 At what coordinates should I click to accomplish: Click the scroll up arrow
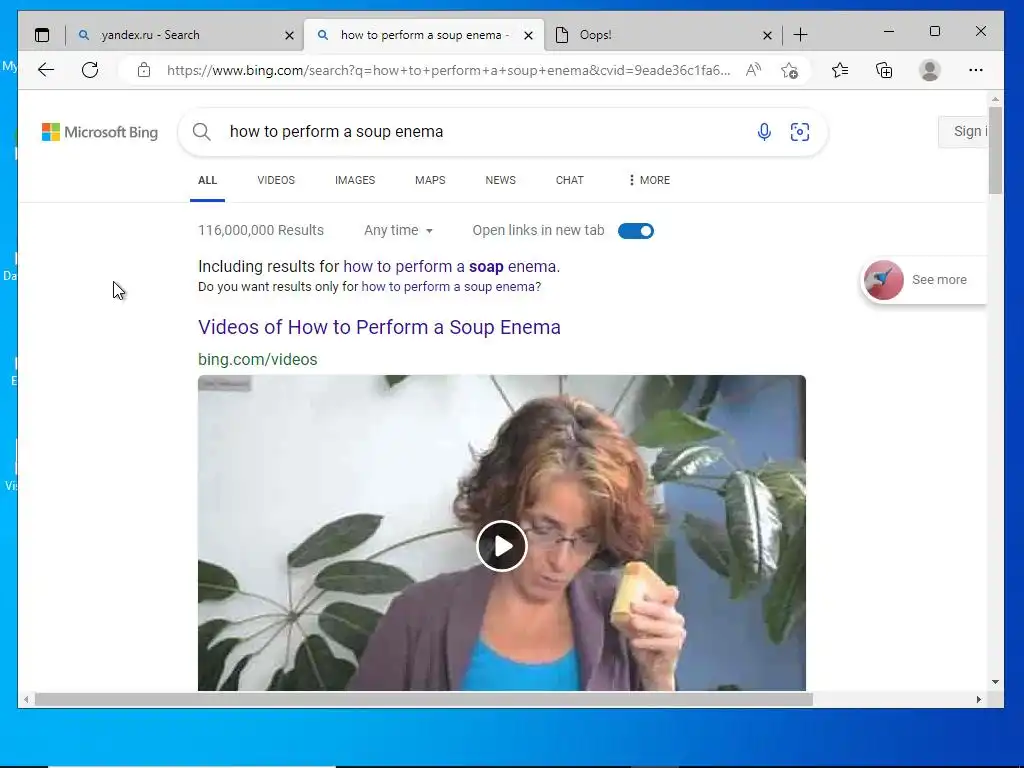click(x=995, y=99)
